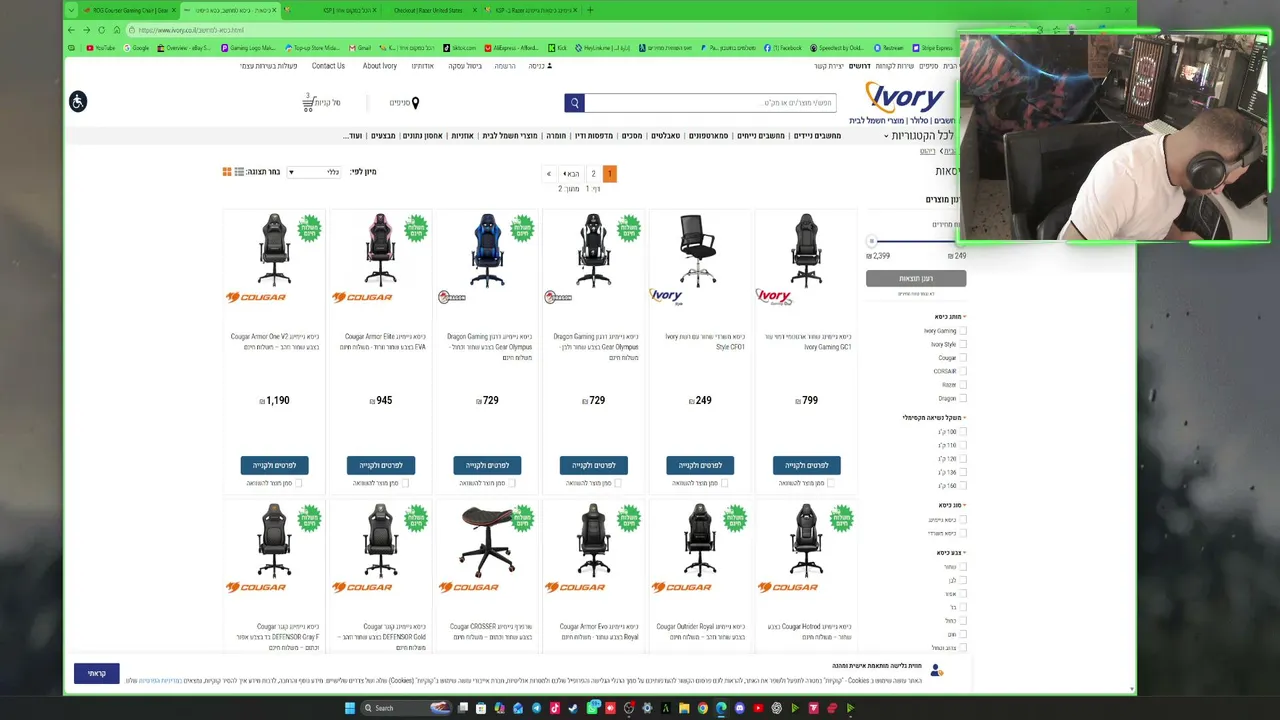The image size is (1280, 720).
Task: Click buy button for 1,190 Cougar Armor One V2
Action: tap(274, 465)
